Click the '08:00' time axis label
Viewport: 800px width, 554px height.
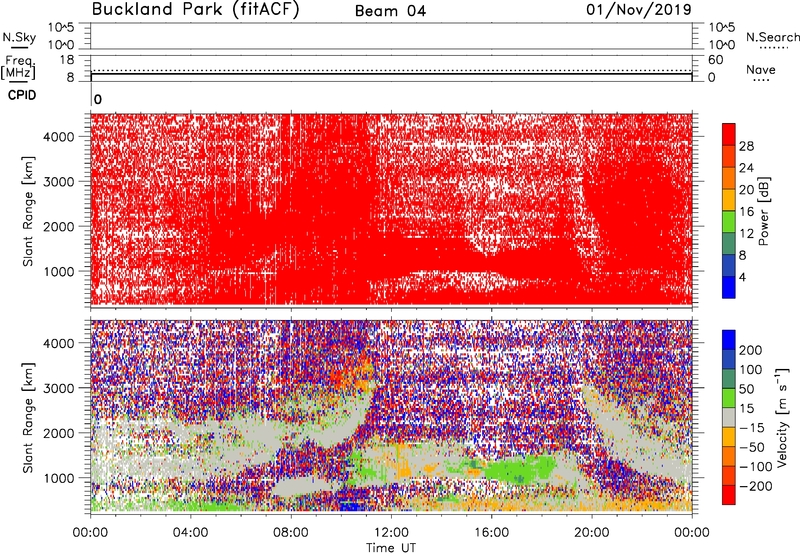[291, 533]
